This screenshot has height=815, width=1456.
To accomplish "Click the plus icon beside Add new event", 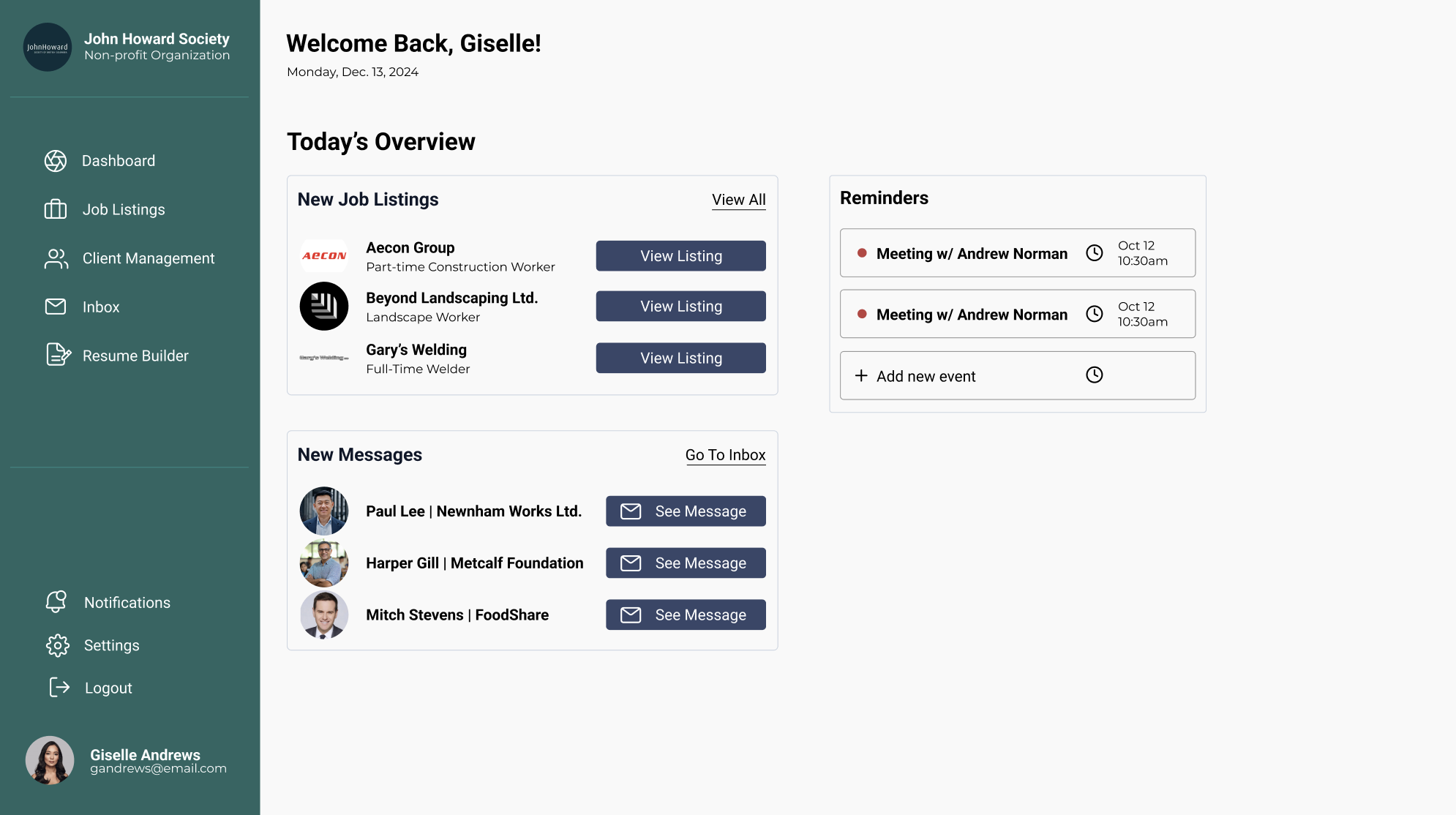I will point(861,375).
